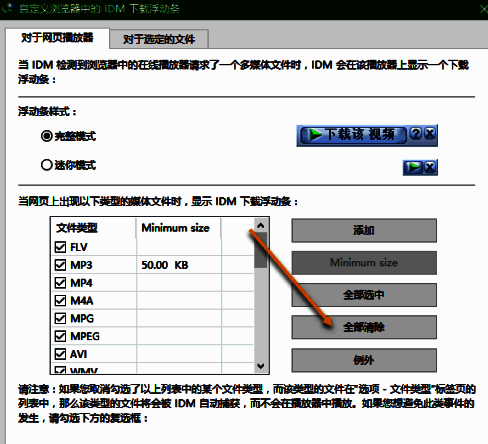Screen dimensions: 488x444
Task: Click the 下载该视频 preview panel button
Action: point(354,135)
